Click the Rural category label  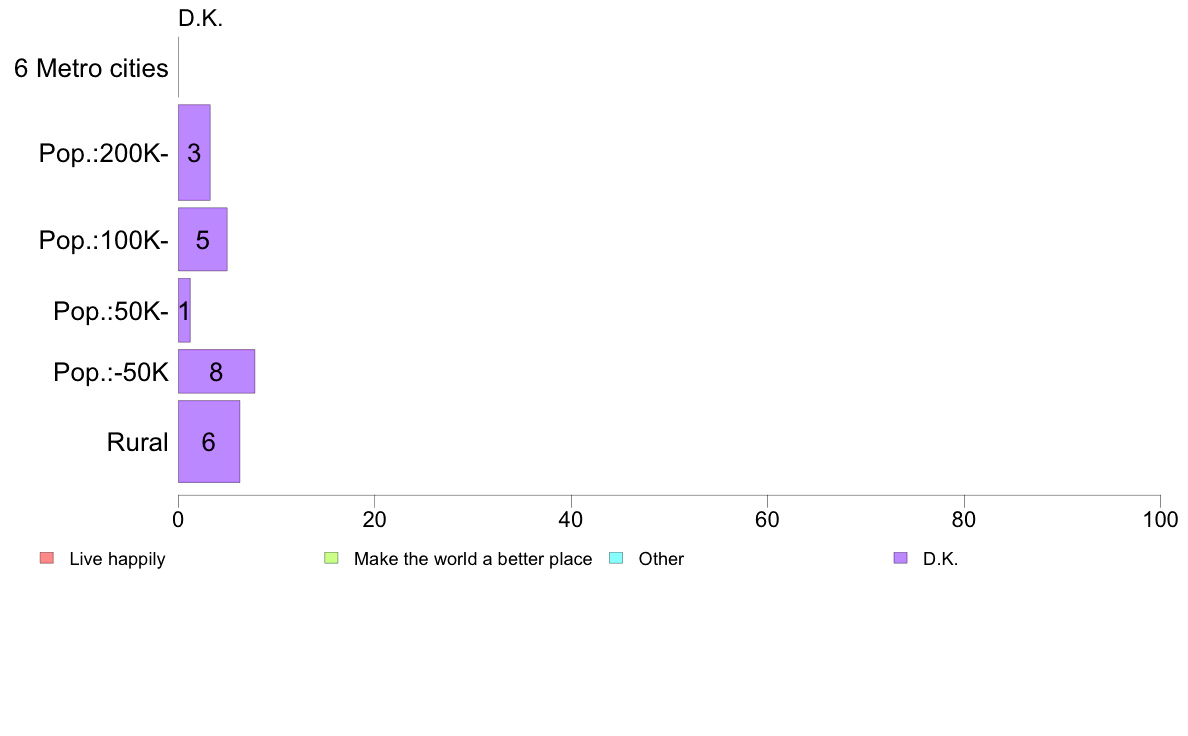pos(137,442)
